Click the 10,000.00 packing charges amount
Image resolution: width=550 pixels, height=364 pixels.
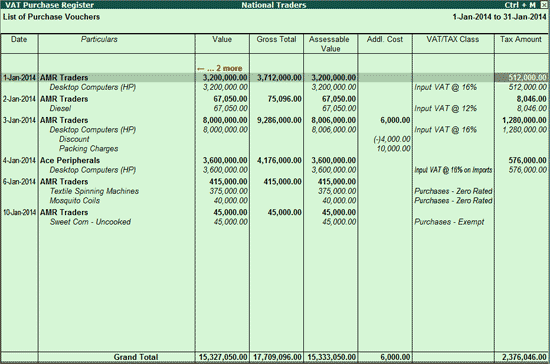(393, 149)
